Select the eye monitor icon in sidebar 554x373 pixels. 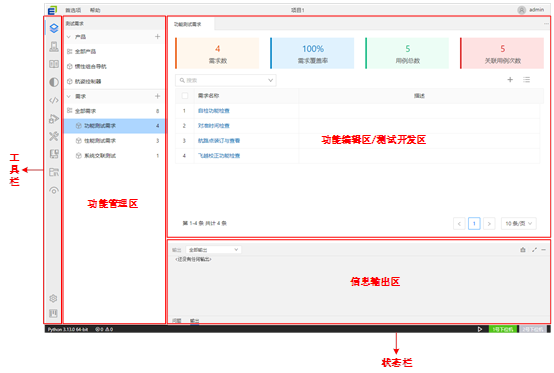54,191
